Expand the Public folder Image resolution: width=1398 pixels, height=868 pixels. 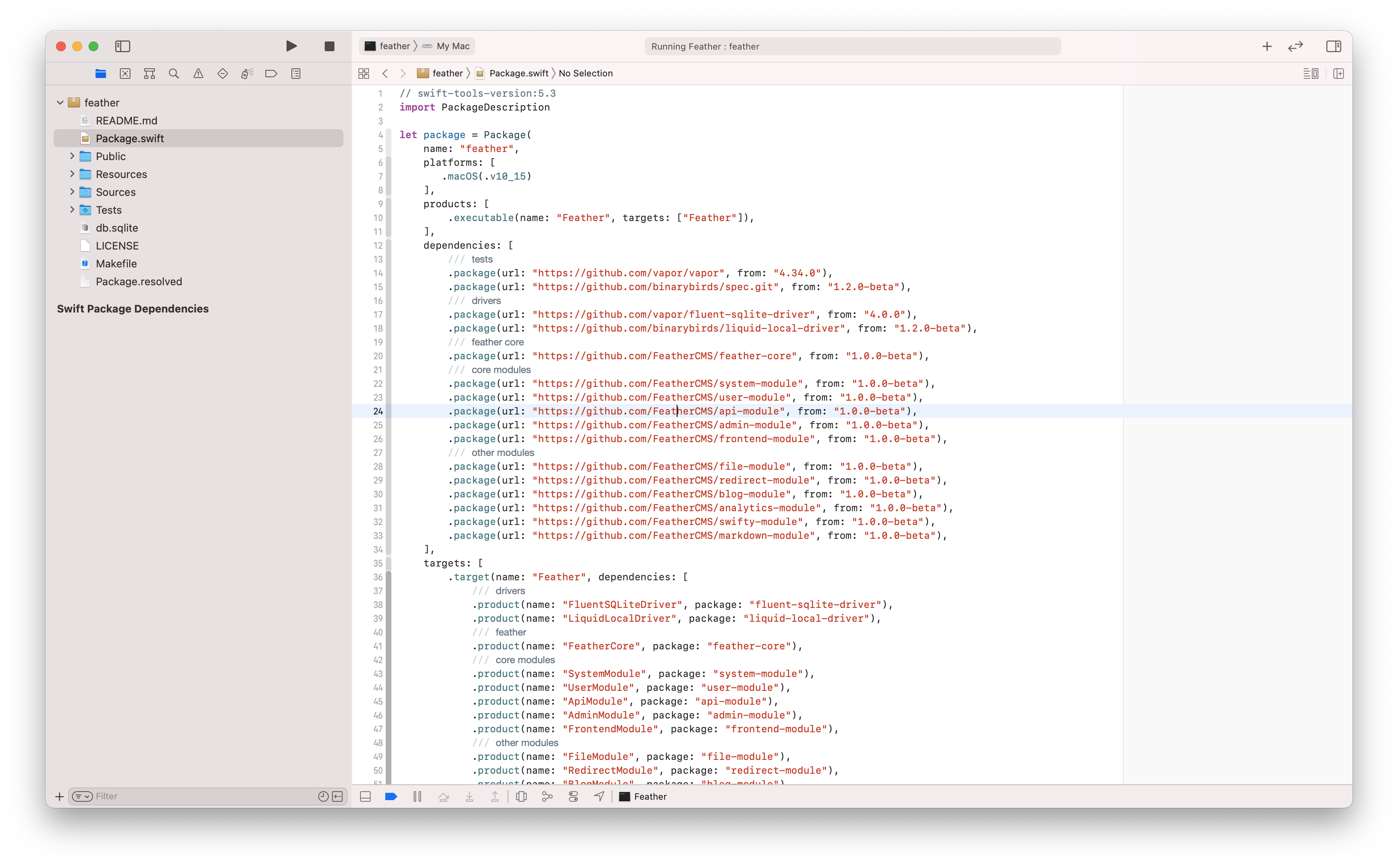point(72,156)
